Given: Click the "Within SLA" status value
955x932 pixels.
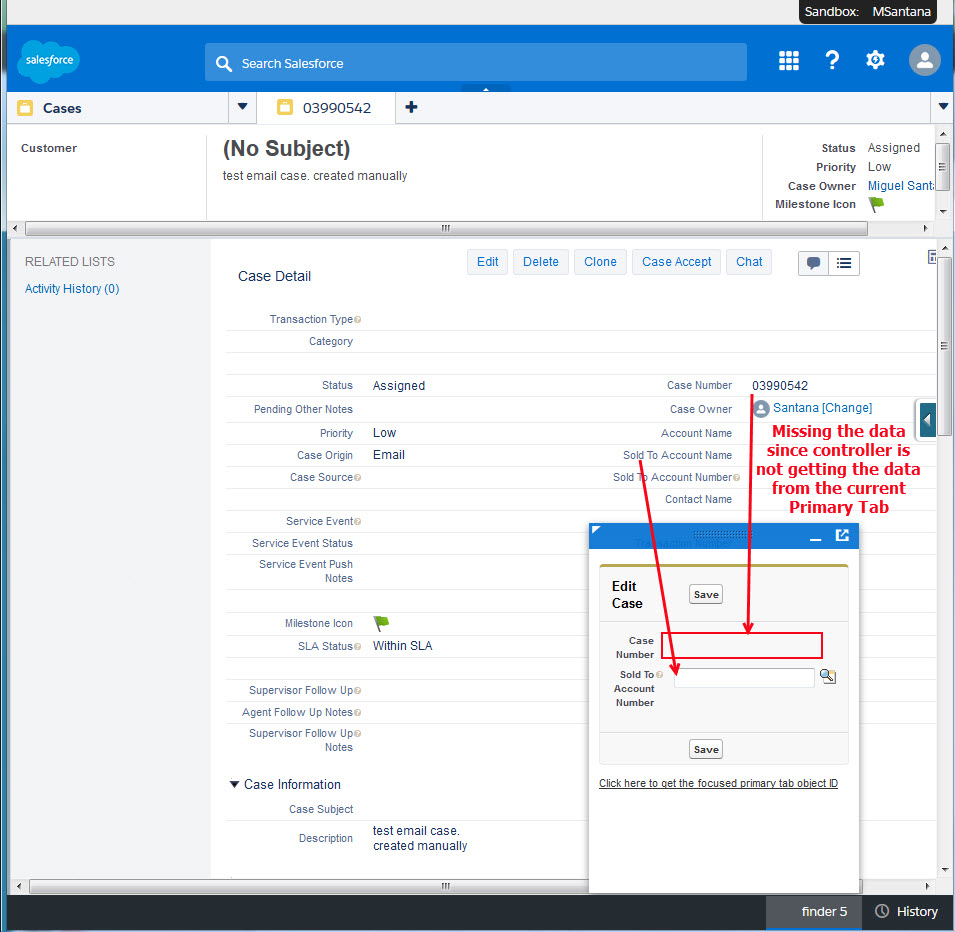Looking at the screenshot, I should point(403,646).
